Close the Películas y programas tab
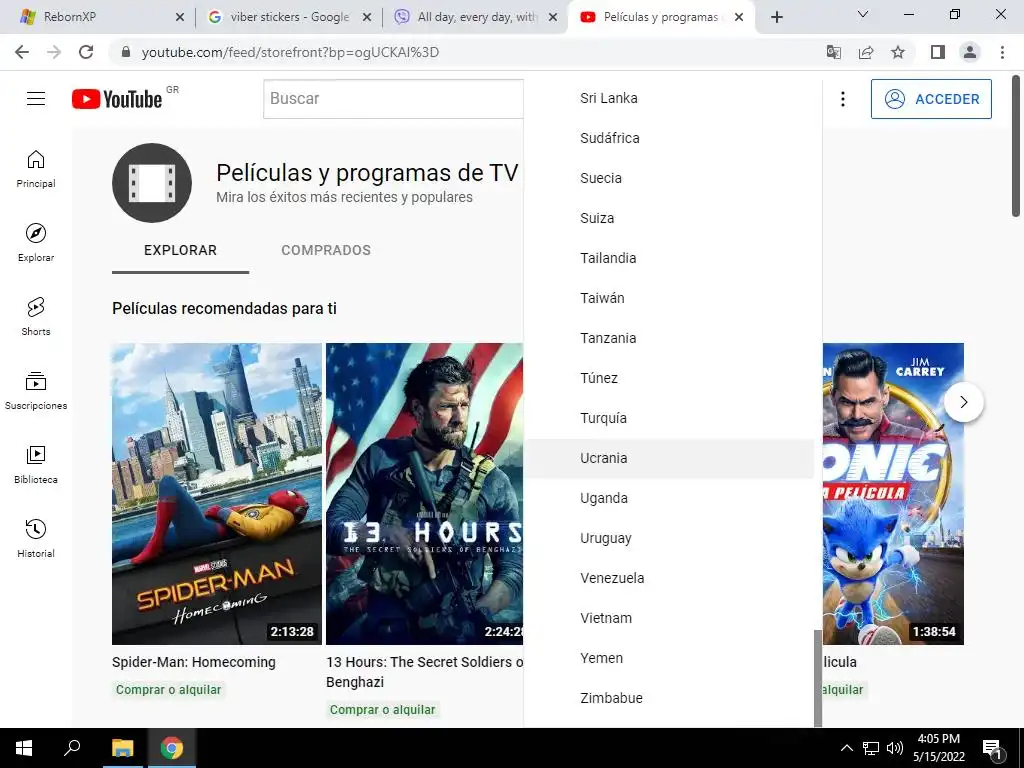1024x768 pixels. (x=739, y=18)
